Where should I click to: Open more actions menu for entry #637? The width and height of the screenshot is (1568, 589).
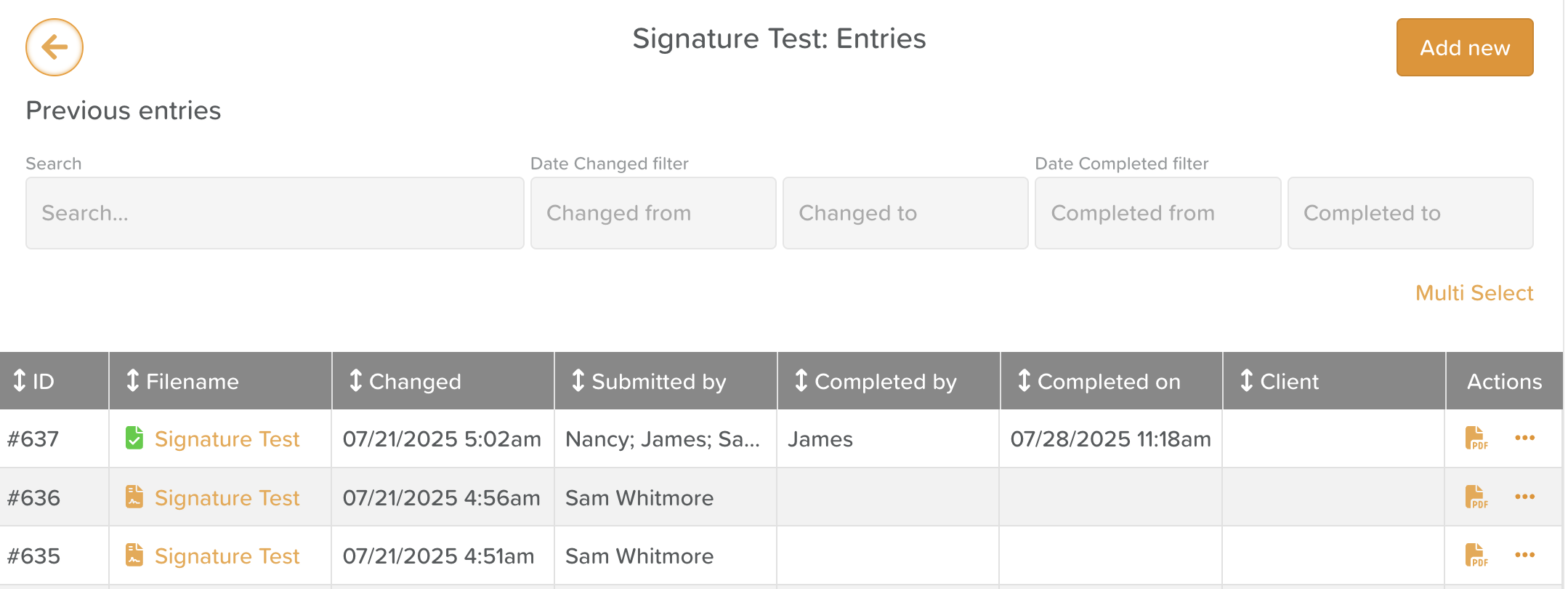point(1524,438)
